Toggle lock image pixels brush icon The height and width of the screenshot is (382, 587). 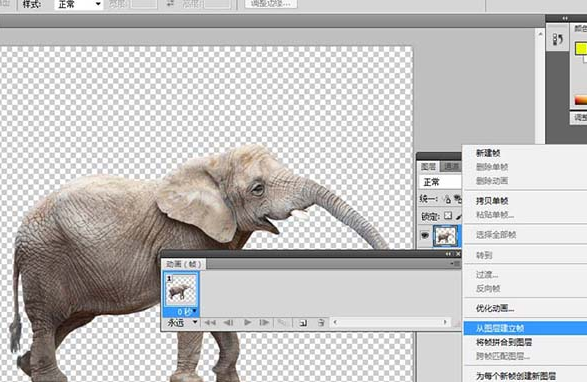(x=459, y=216)
